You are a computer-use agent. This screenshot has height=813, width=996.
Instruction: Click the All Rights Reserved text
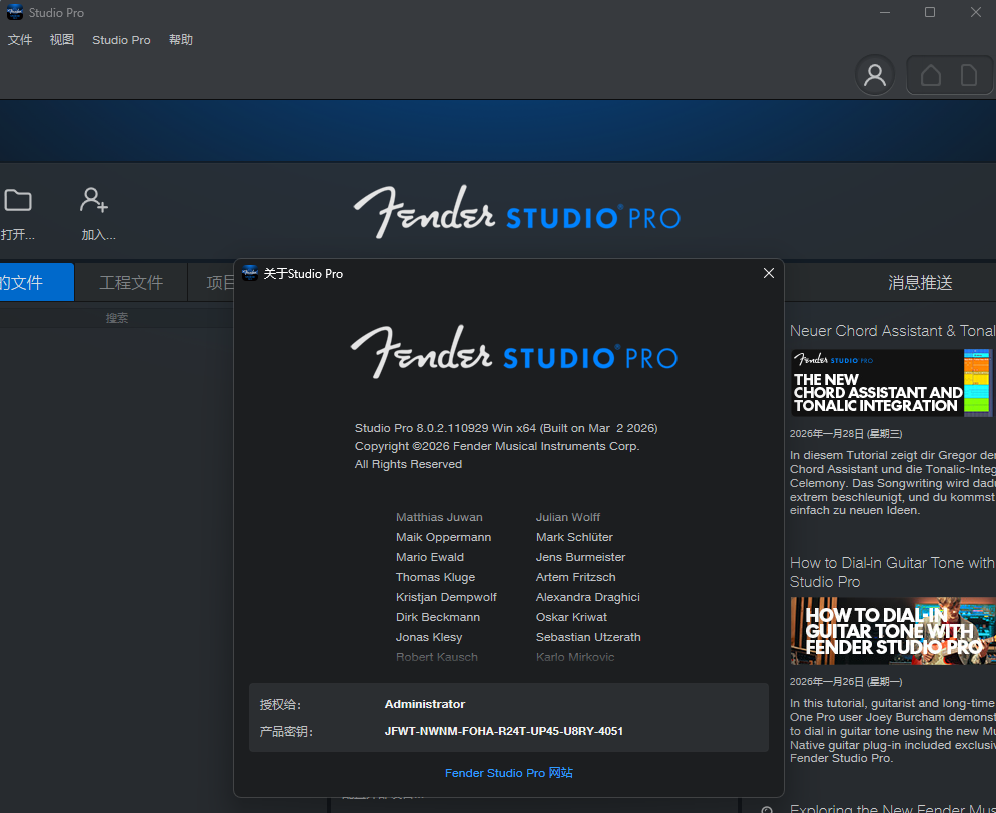408,464
